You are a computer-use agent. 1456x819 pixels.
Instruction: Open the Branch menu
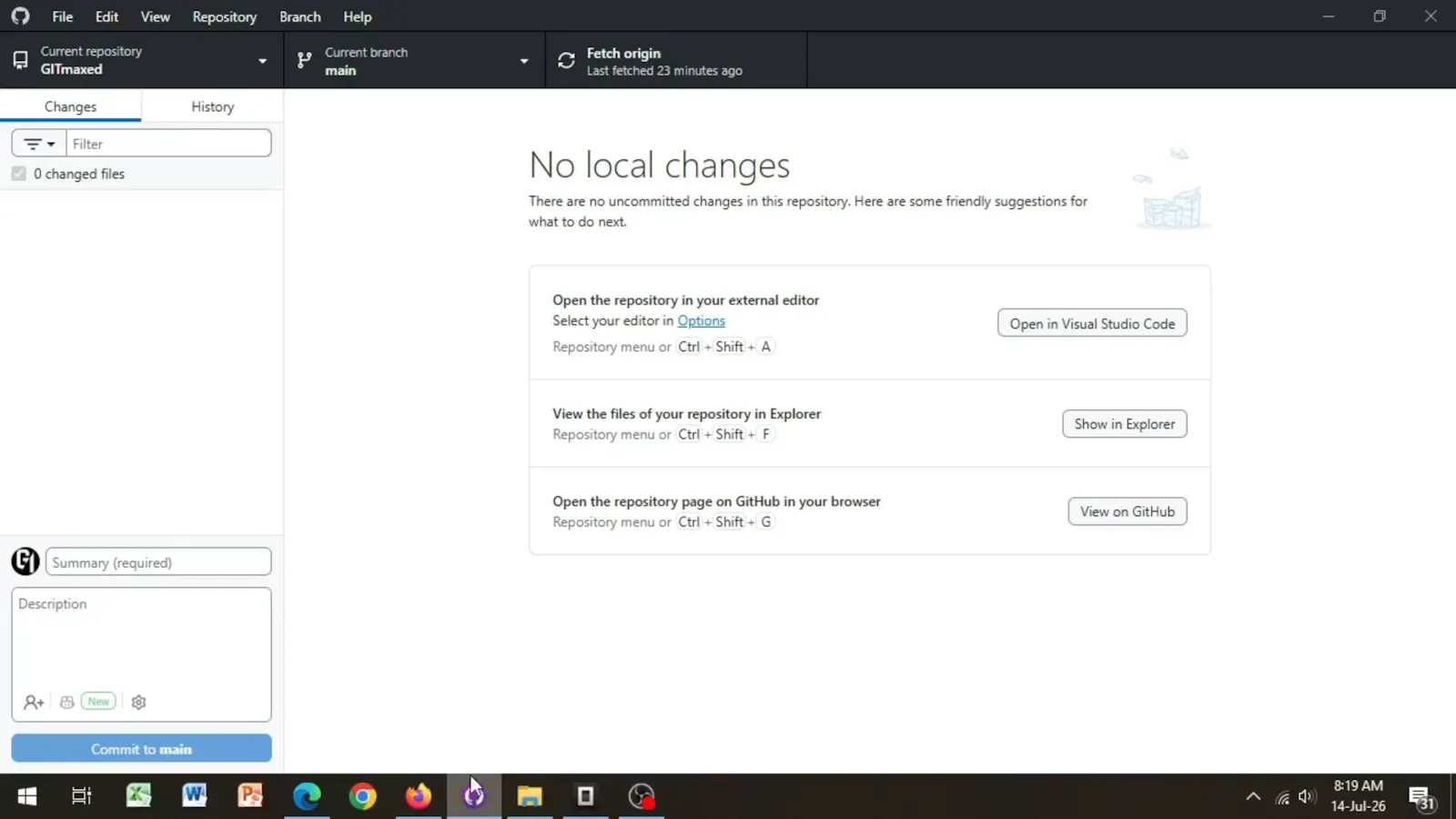299,16
